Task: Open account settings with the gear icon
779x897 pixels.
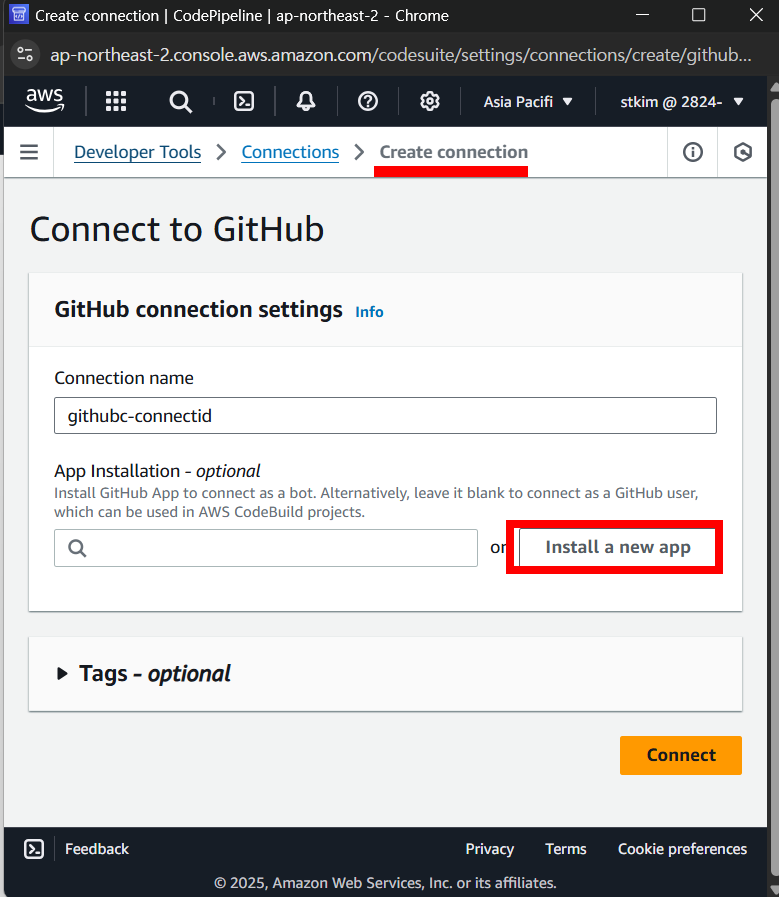Action: click(429, 101)
